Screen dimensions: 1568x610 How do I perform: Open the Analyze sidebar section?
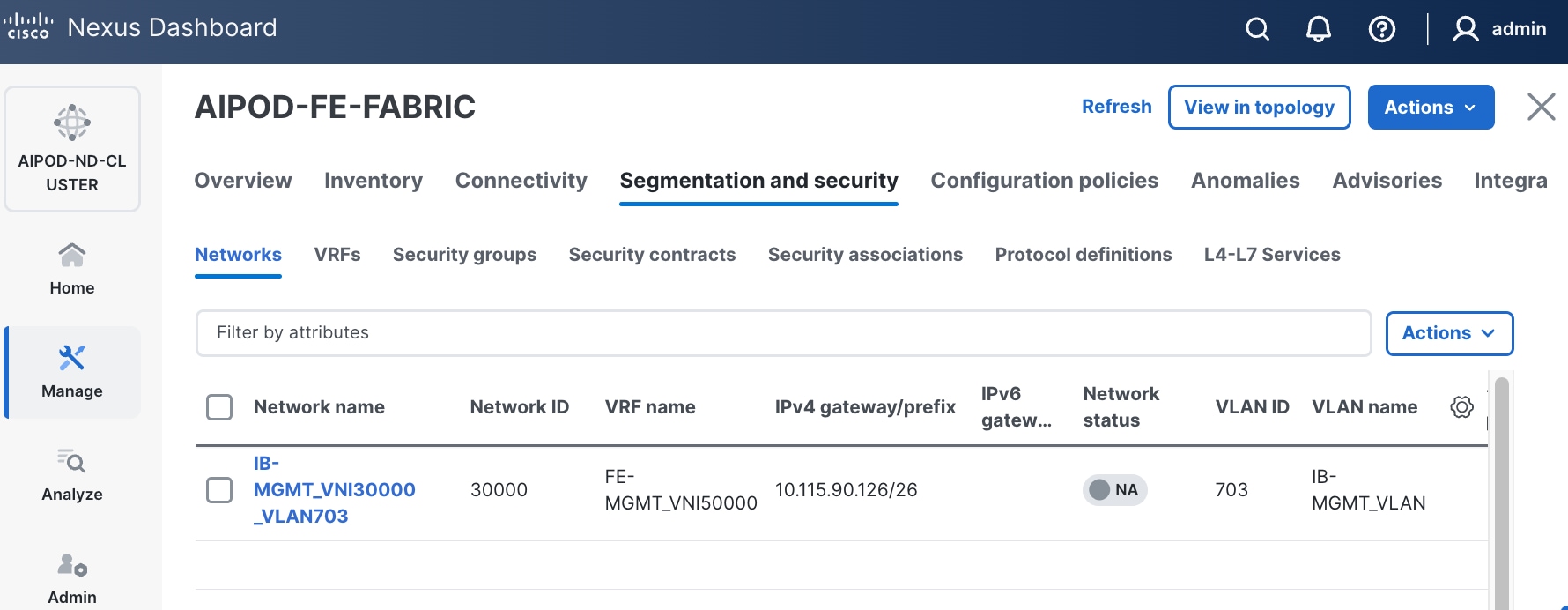coord(72,475)
